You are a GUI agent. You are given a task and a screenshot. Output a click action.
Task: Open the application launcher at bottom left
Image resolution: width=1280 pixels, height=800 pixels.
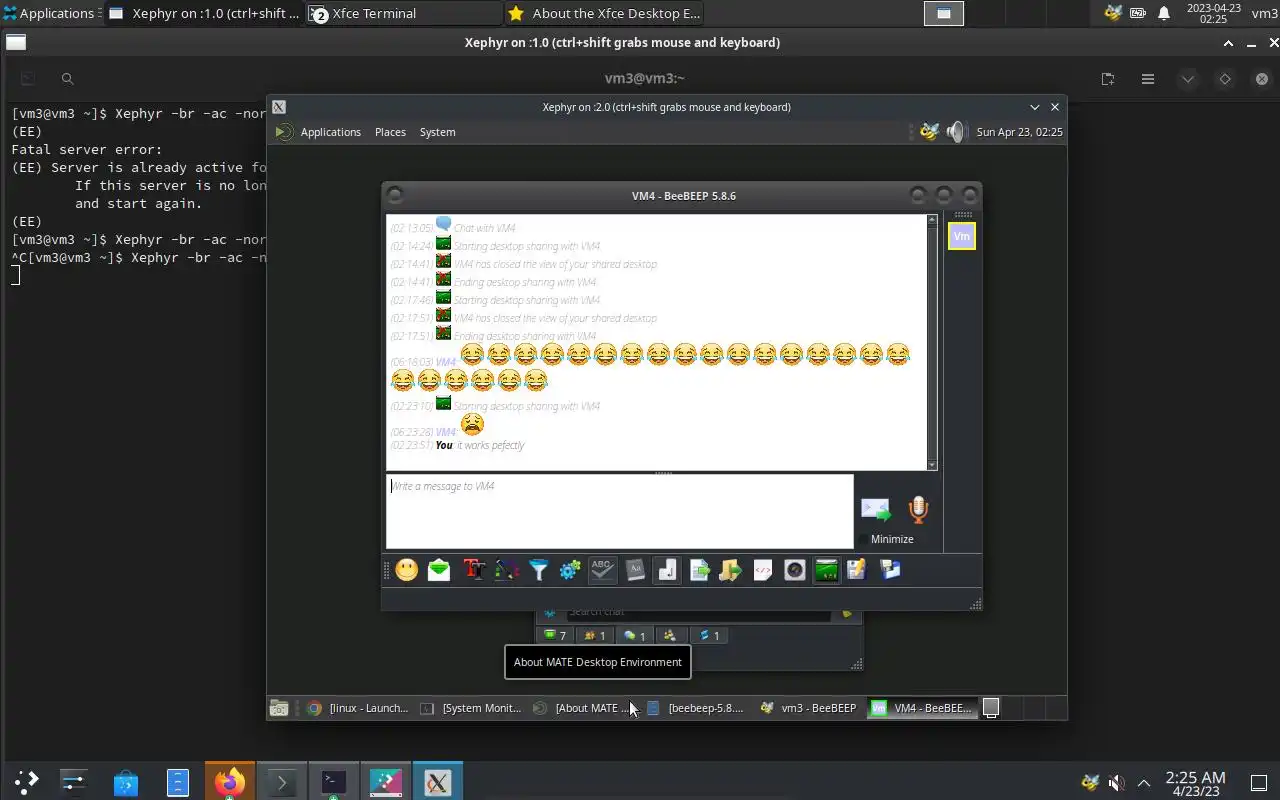pos(26,781)
